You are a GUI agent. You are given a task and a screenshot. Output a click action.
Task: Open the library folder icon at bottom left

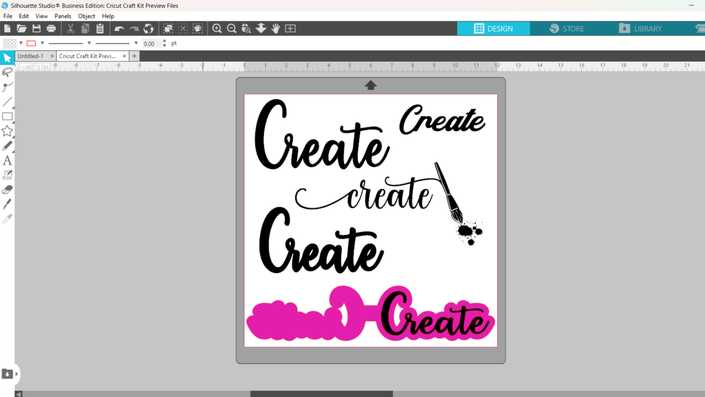tap(7, 374)
